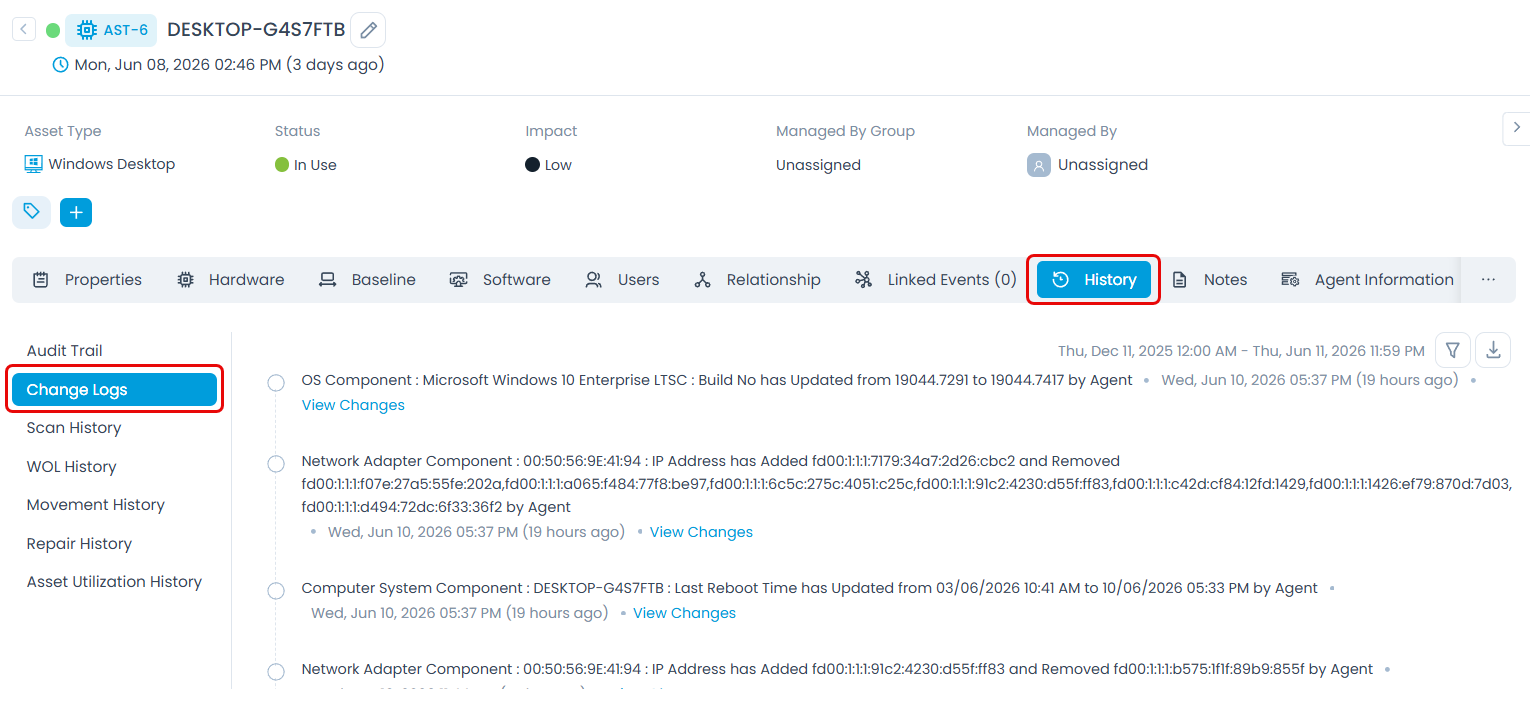Open the Linked Events (0) tab
The width and height of the screenshot is (1530, 702).
[x=936, y=280]
